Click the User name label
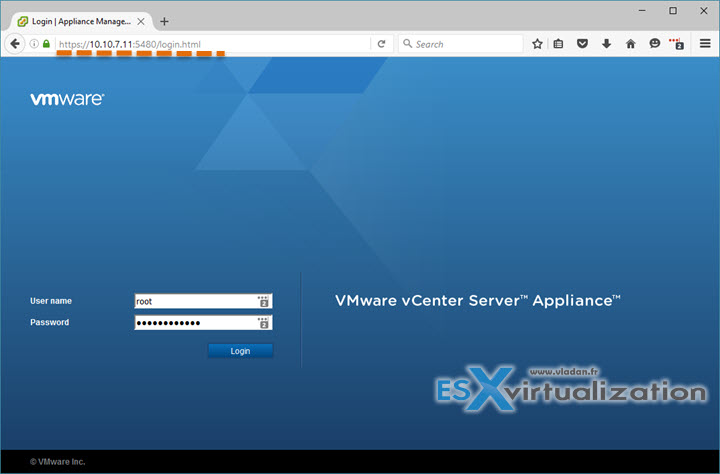 point(51,301)
